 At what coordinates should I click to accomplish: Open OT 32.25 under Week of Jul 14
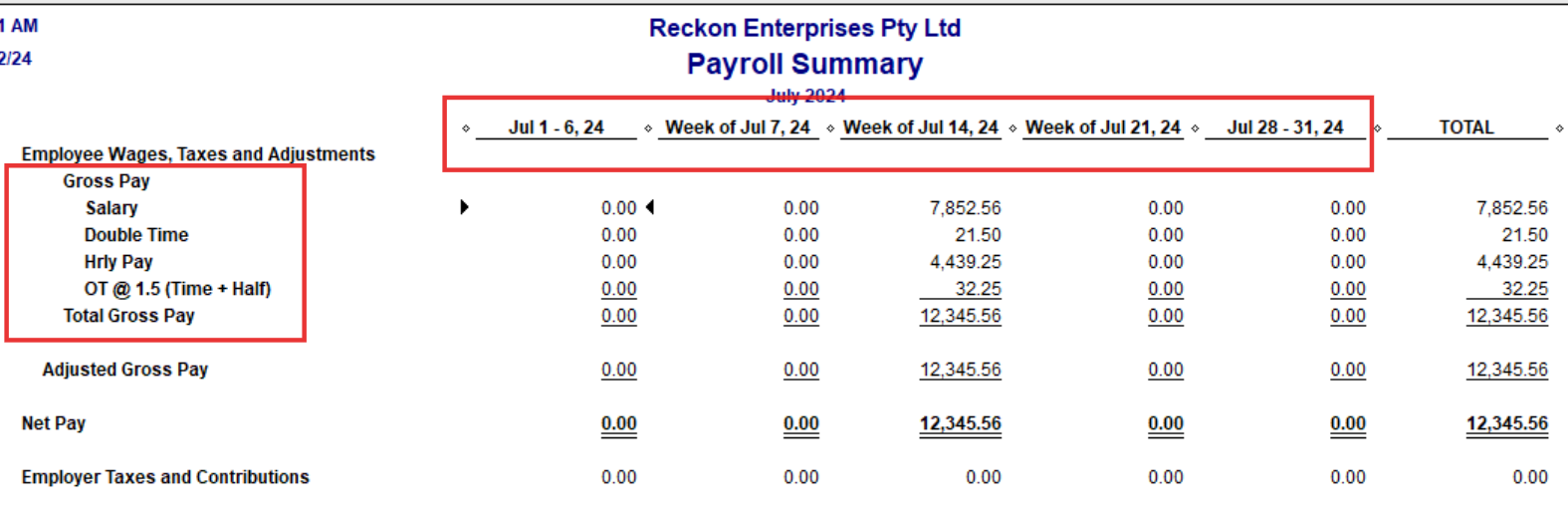point(979,289)
